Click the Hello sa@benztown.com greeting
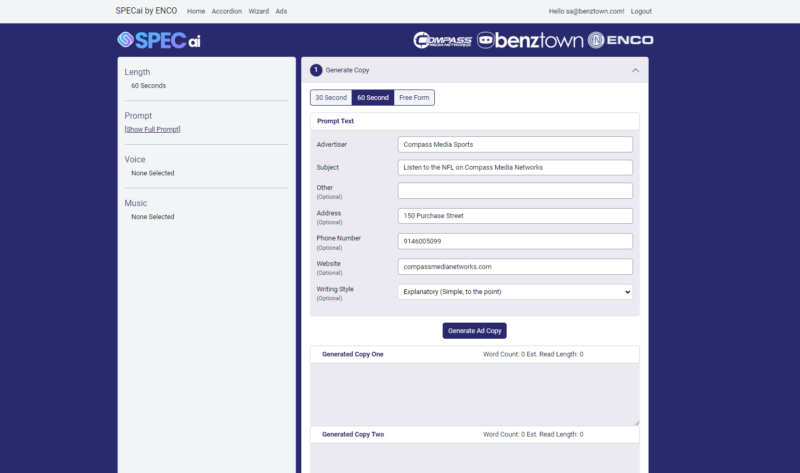 586,11
